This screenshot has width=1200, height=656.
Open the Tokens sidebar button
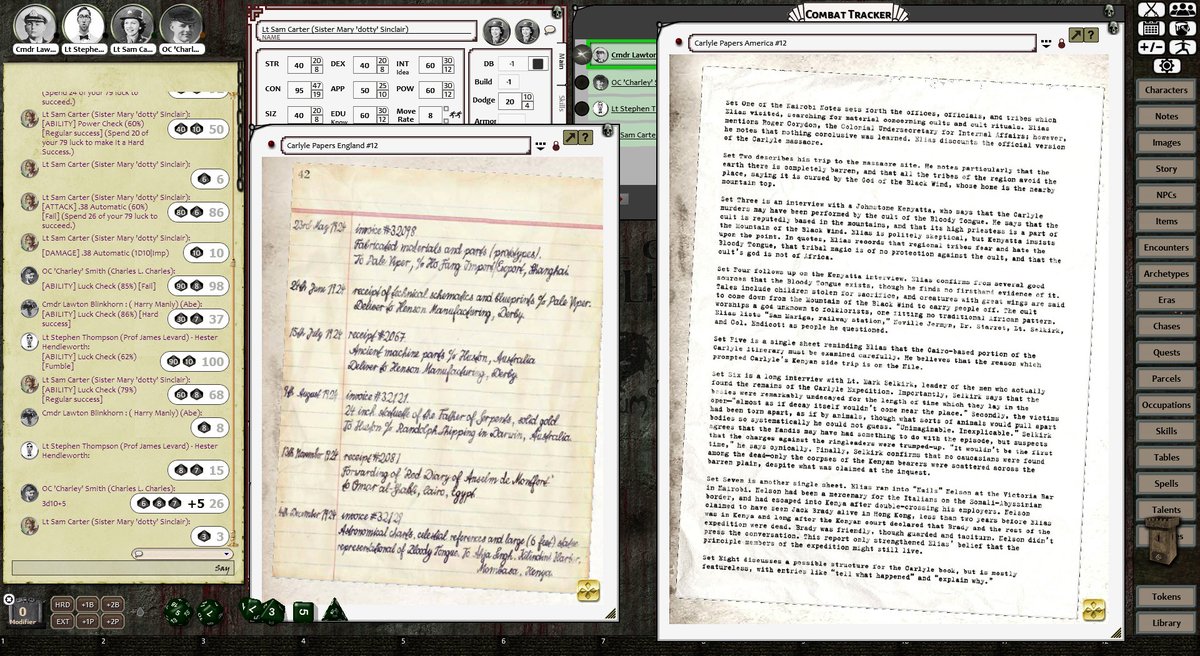pos(1166,596)
